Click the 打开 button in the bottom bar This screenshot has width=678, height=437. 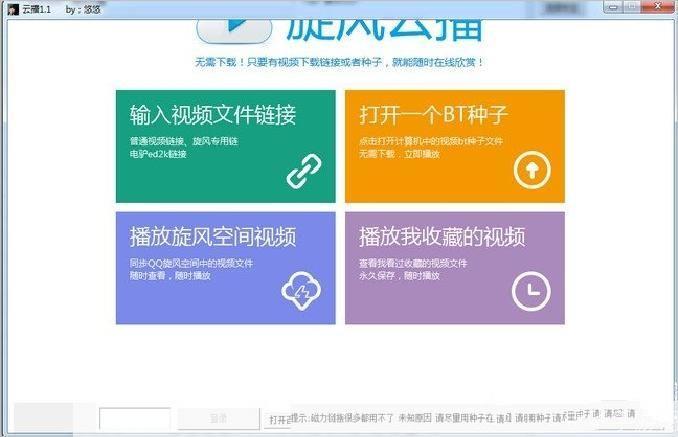[278, 419]
